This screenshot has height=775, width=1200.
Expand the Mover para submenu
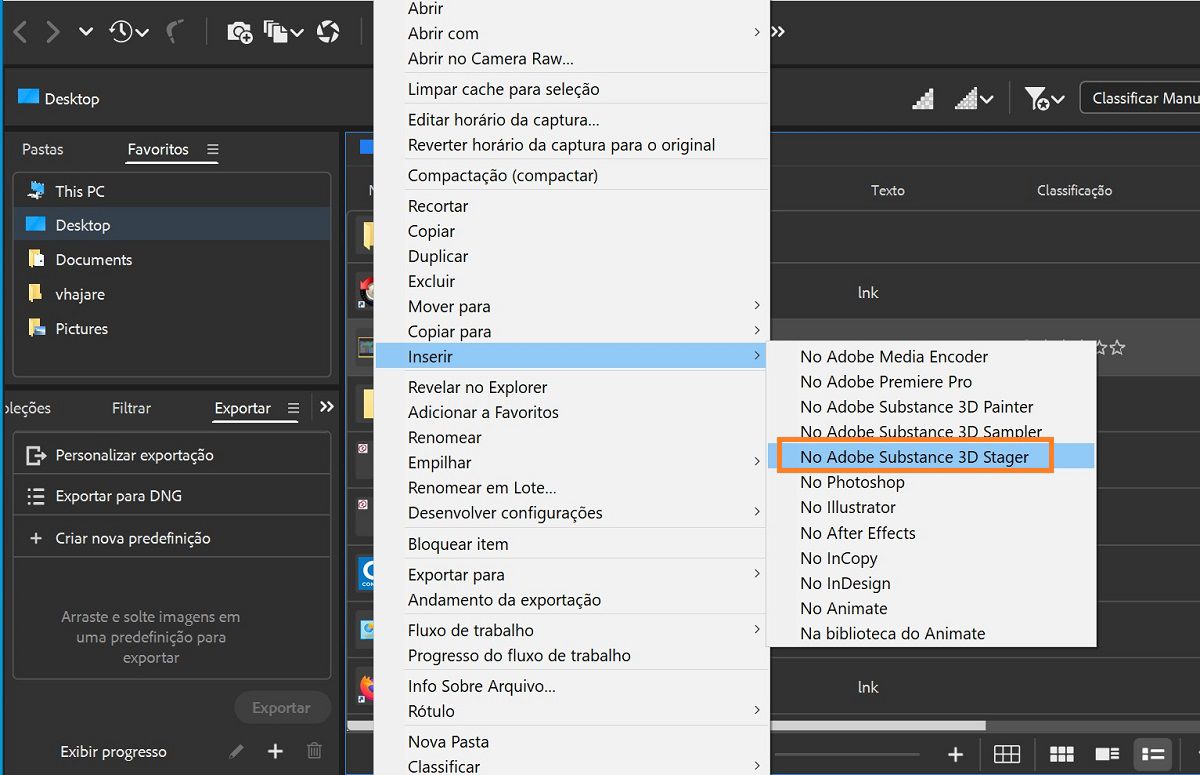pos(757,306)
